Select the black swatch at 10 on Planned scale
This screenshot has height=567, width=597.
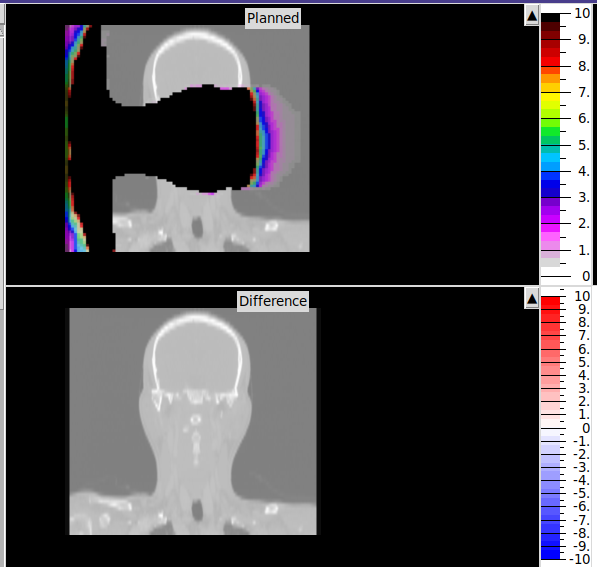550,18
